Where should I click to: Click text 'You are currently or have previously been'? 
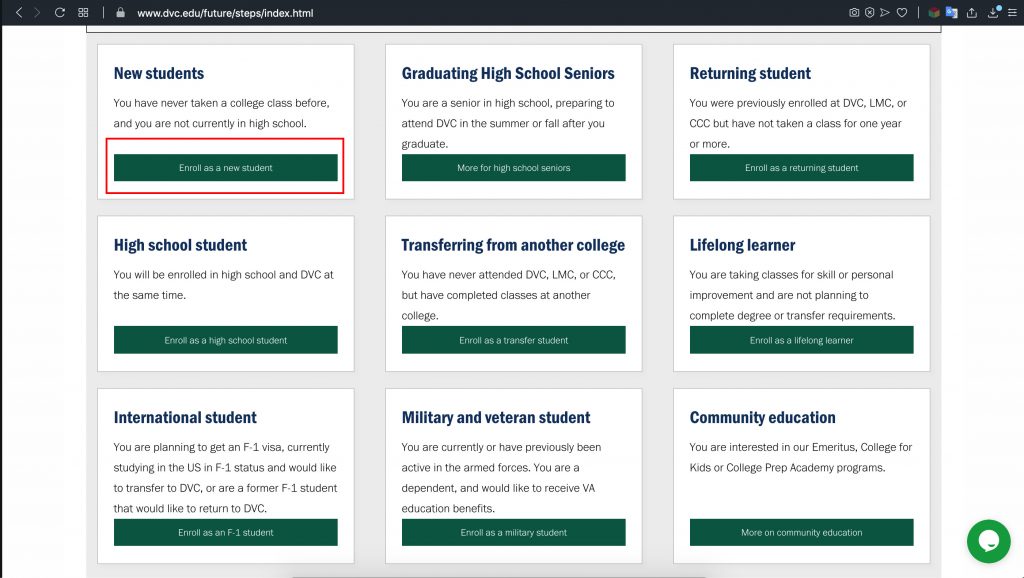501,447
